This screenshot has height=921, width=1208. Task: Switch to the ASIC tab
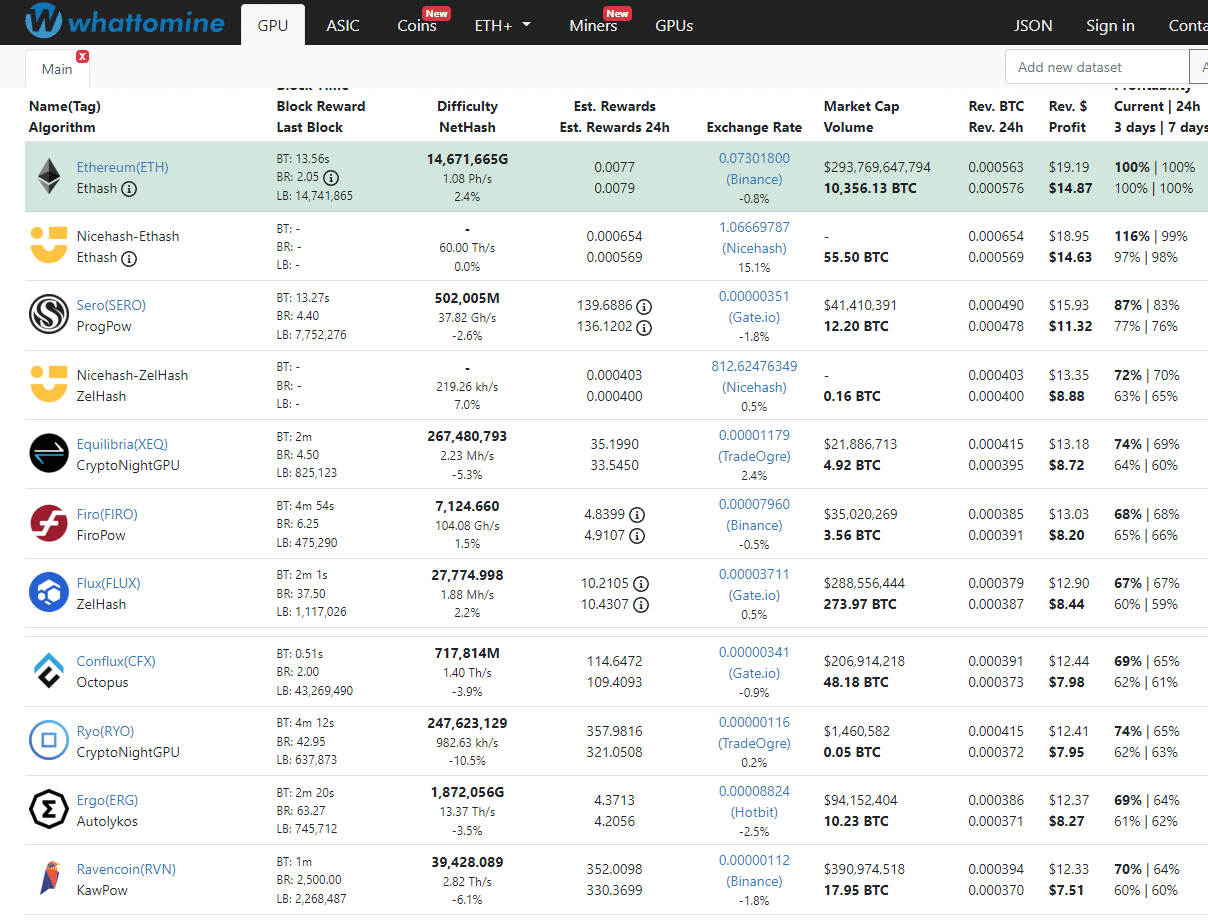343,25
